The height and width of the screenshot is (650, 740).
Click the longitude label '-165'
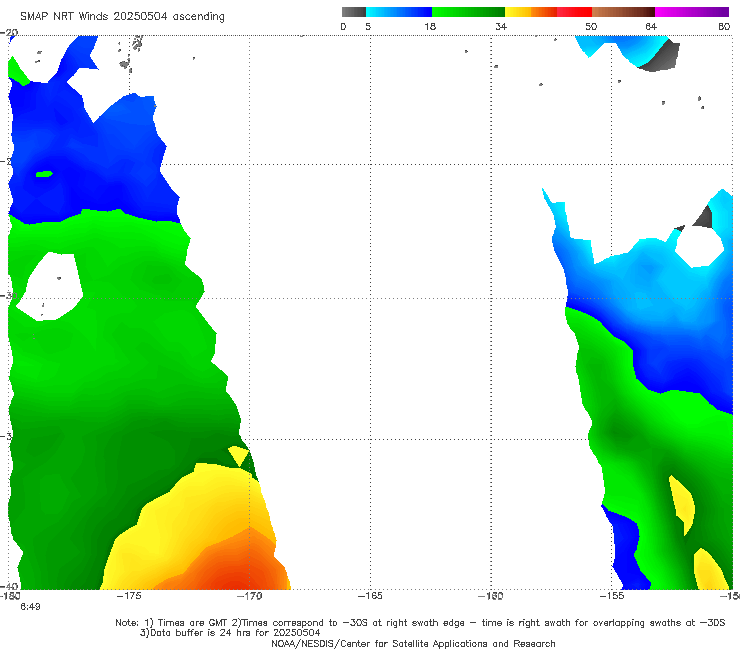[370, 596]
